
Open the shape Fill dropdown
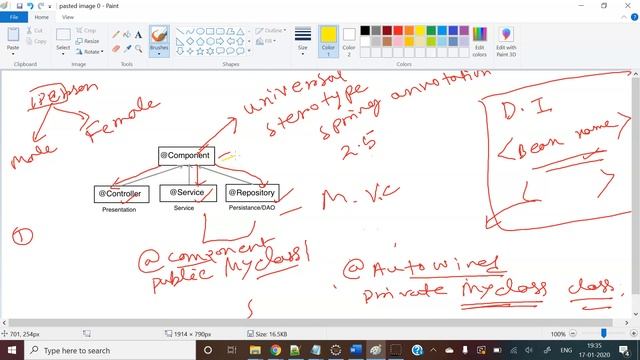coord(266,41)
